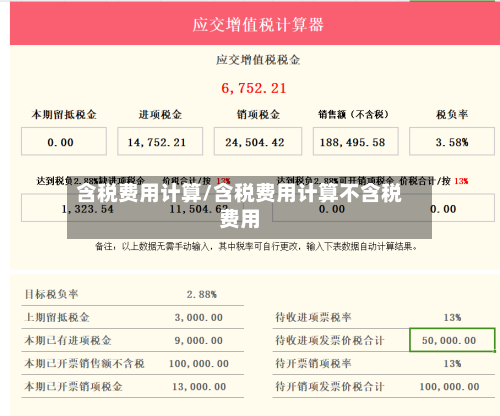Select the 应交增值税税金 heading label

tap(258, 60)
